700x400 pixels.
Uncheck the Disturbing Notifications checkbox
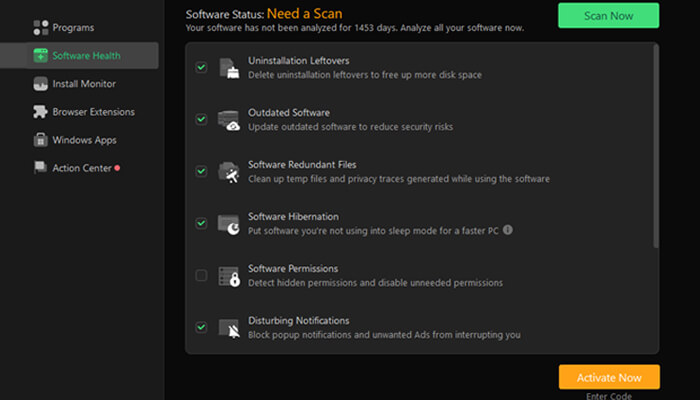point(201,327)
